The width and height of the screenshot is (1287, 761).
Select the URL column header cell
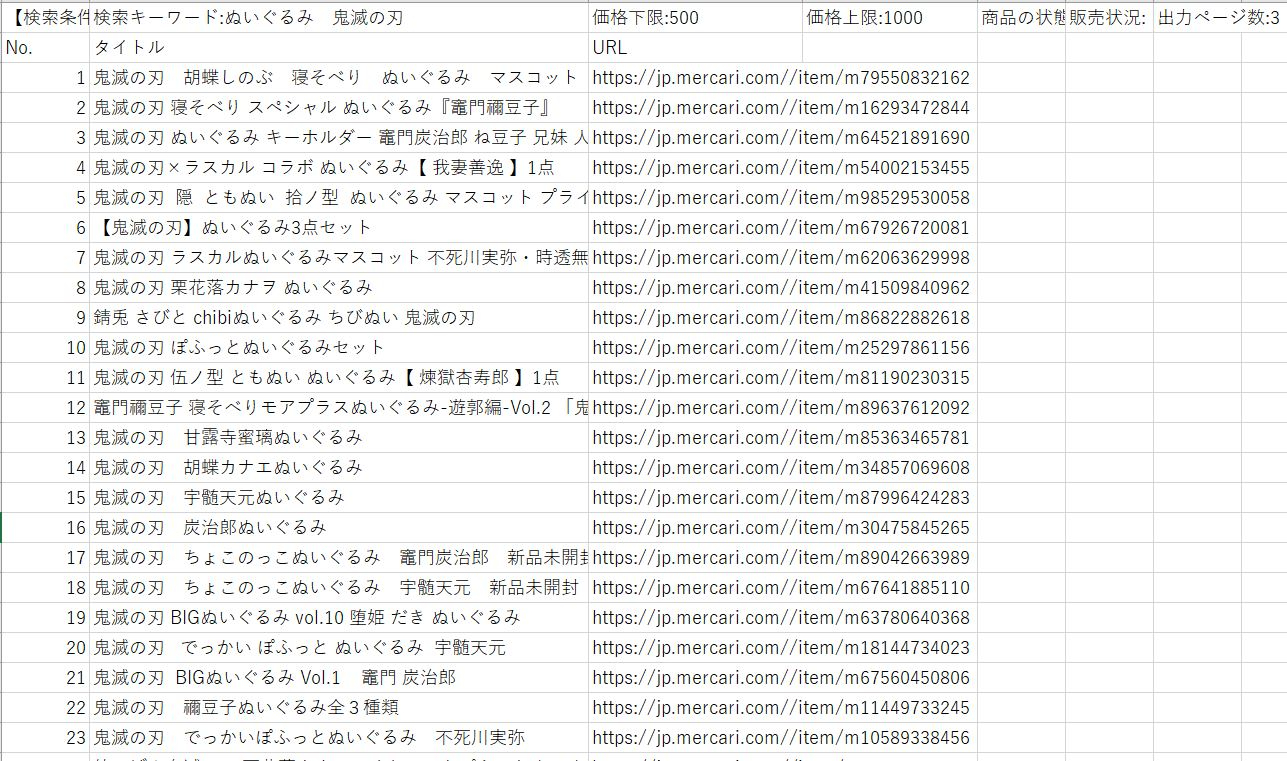(x=695, y=47)
